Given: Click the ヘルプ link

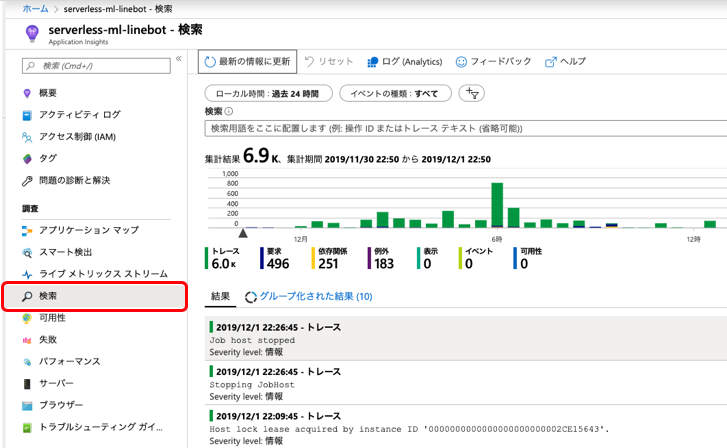Looking at the screenshot, I should 566,61.
